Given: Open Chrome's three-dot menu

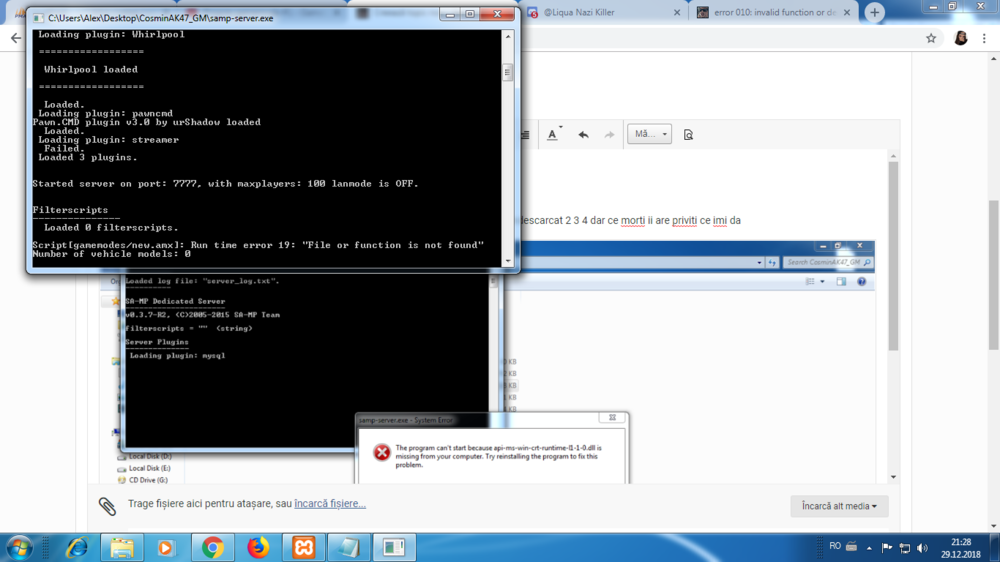Looking at the screenshot, I should click(984, 38).
